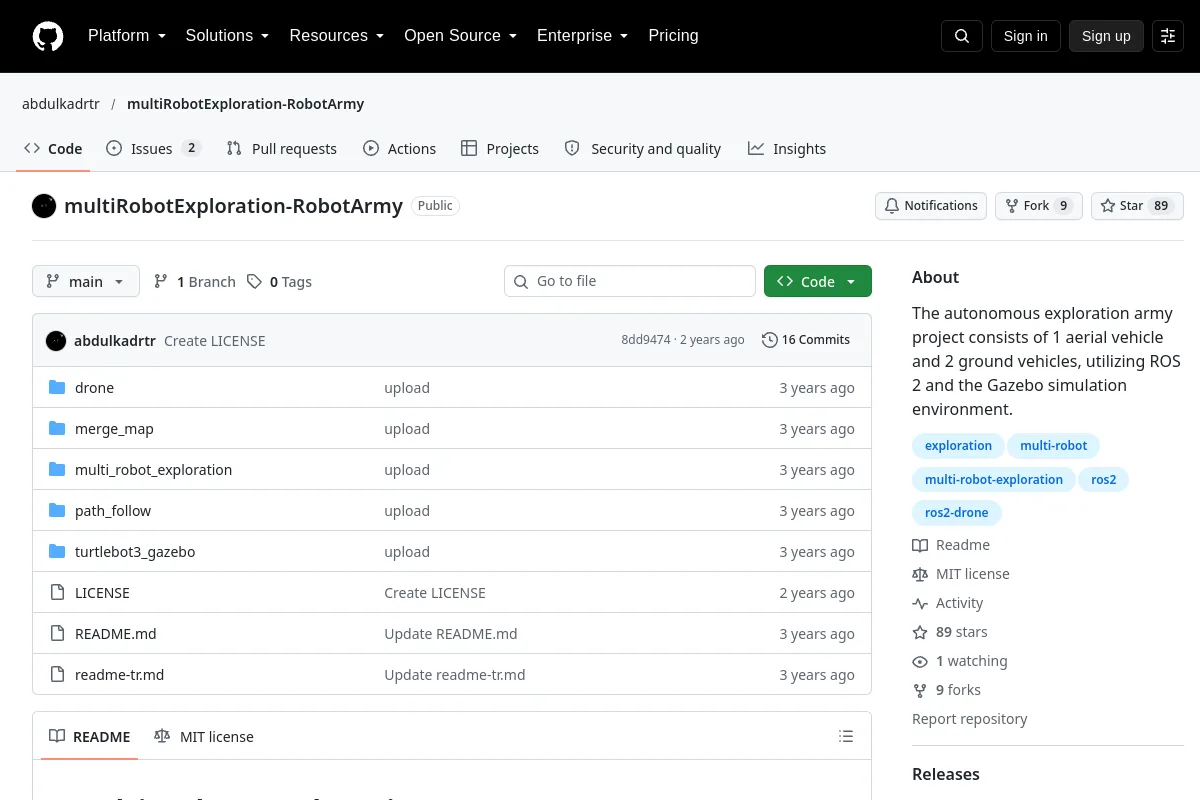1200x800 pixels.
Task: Click the Sign up button
Action: click(x=1106, y=36)
